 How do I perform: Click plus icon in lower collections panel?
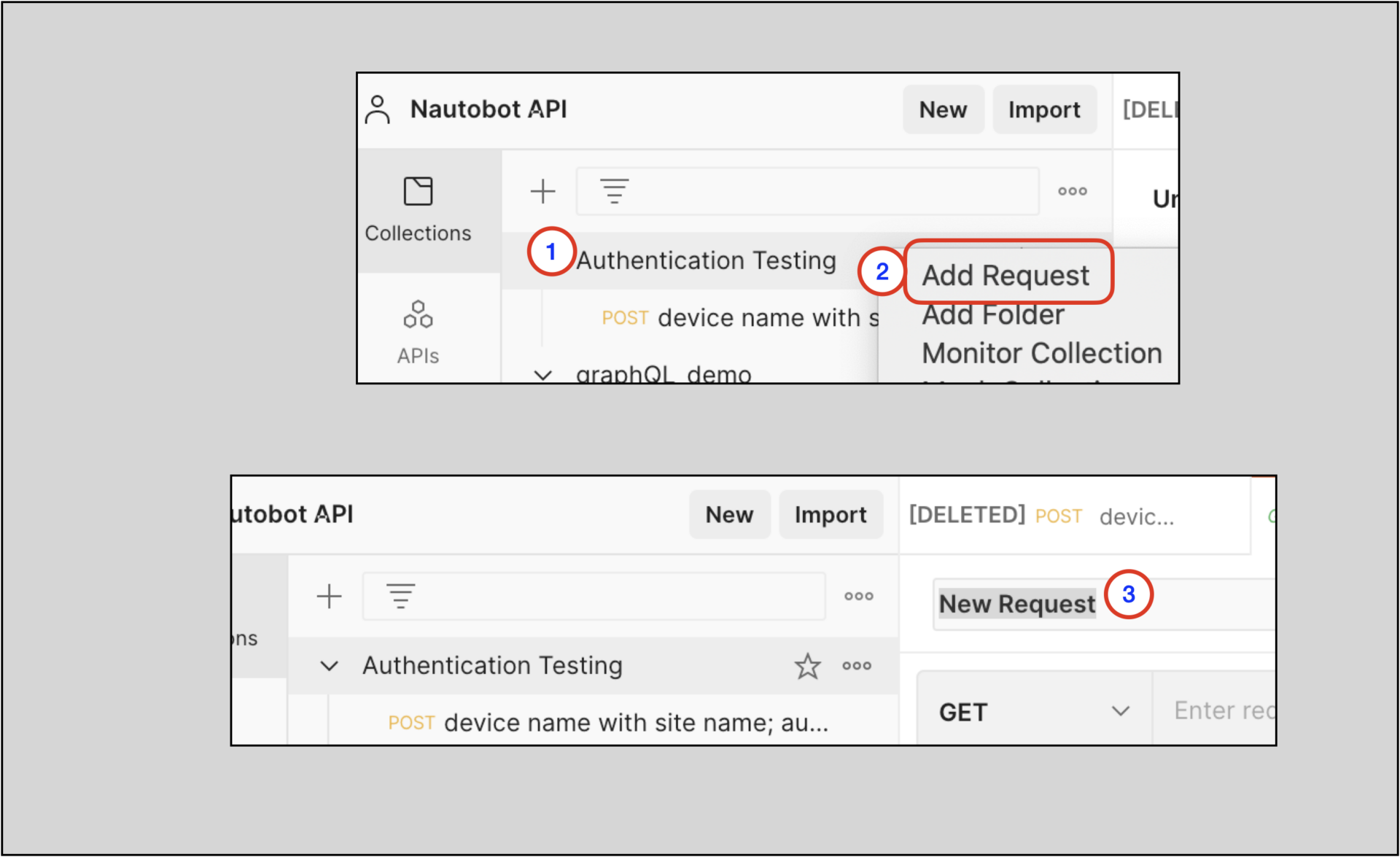click(329, 597)
